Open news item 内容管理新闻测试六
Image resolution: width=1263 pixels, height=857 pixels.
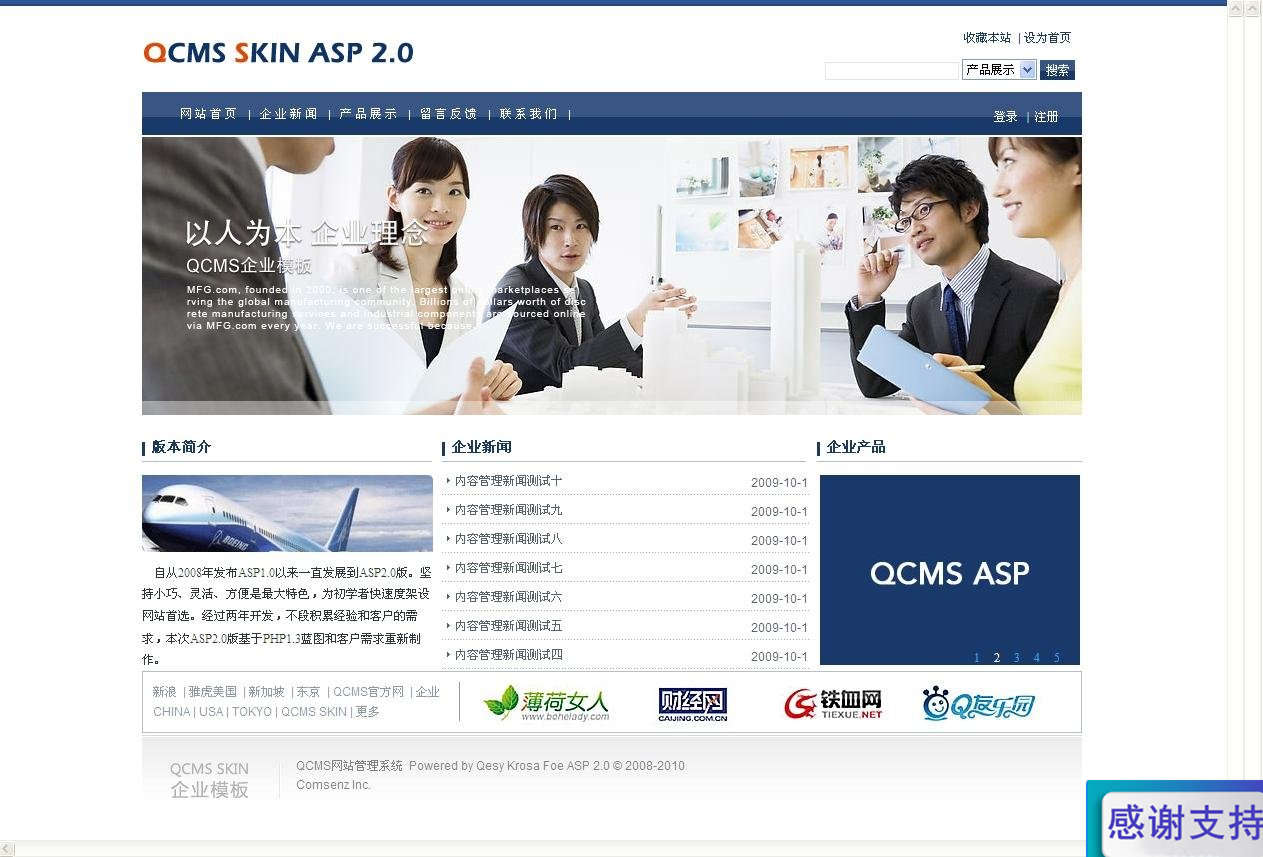(508, 597)
